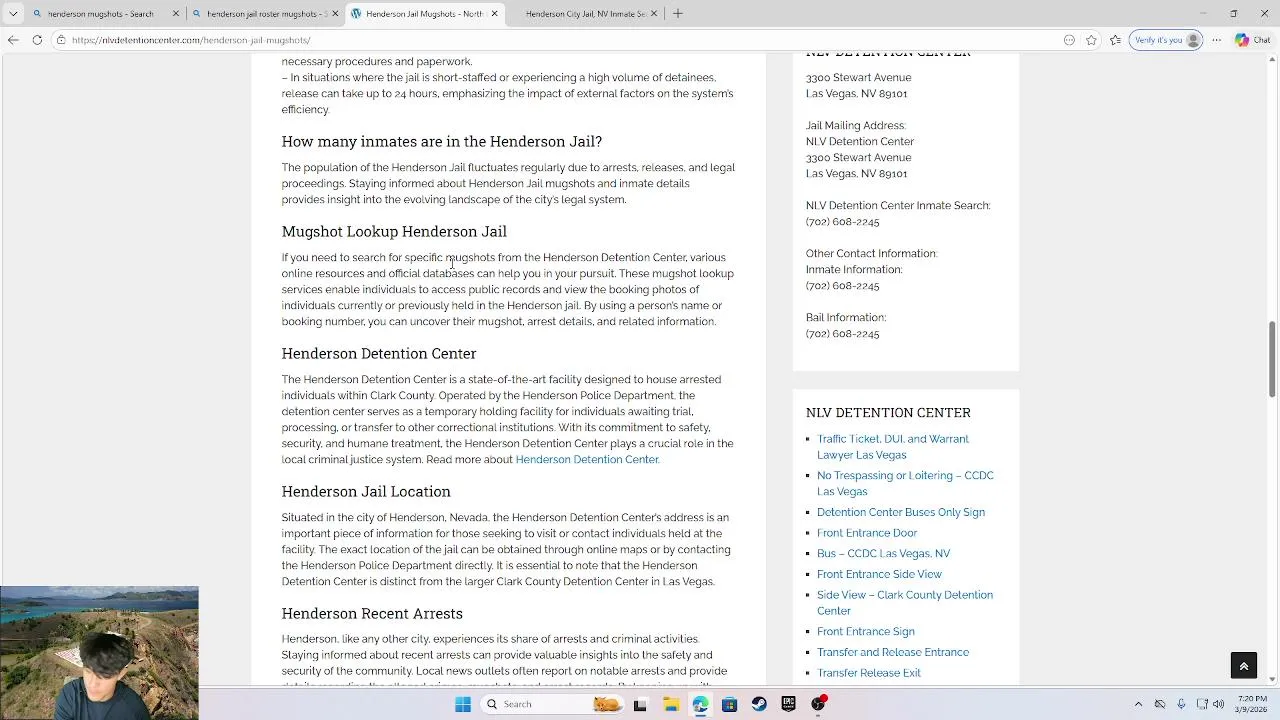Image resolution: width=1280 pixels, height=720 pixels.
Task: Switch to 'Henderson City Jail, NV Inmate' tab
Action: [x=585, y=14]
